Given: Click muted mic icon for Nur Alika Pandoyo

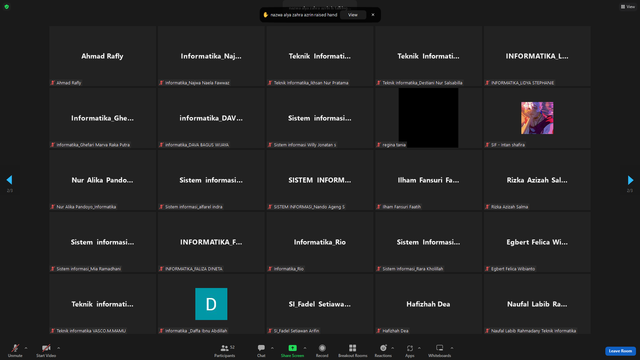Looking at the screenshot, I should pos(53,207).
